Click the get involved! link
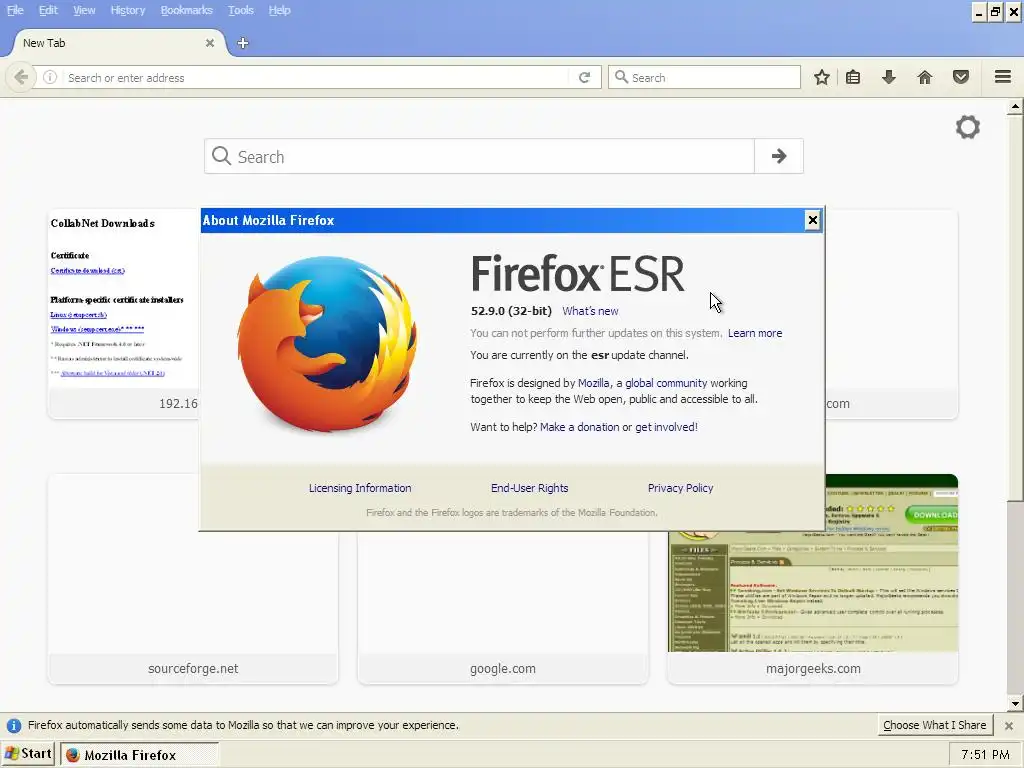1024x768 pixels. pyautogui.click(x=666, y=427)
